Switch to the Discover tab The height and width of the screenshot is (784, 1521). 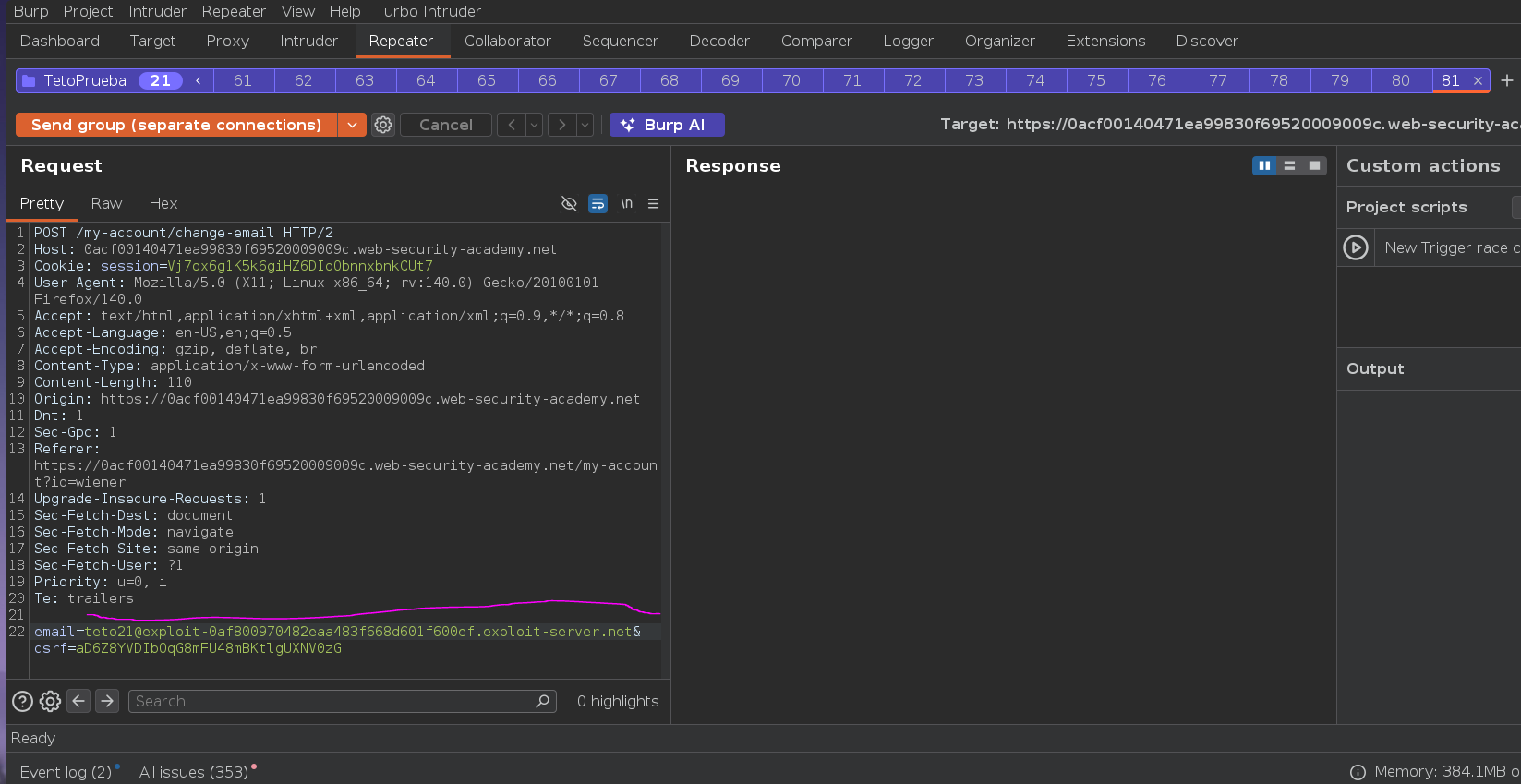click(1207, 41)
